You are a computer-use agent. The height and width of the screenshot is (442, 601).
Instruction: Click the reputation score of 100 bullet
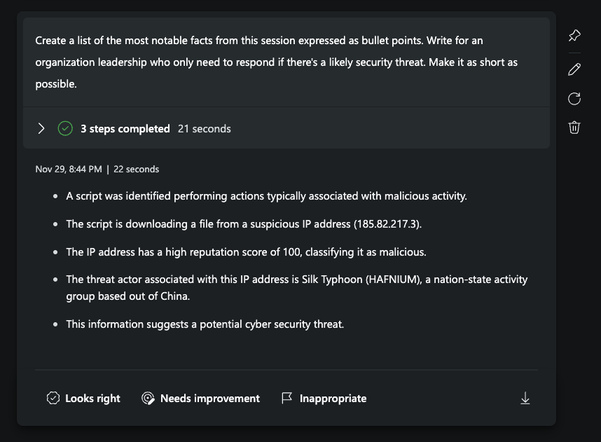pos(246,252)
